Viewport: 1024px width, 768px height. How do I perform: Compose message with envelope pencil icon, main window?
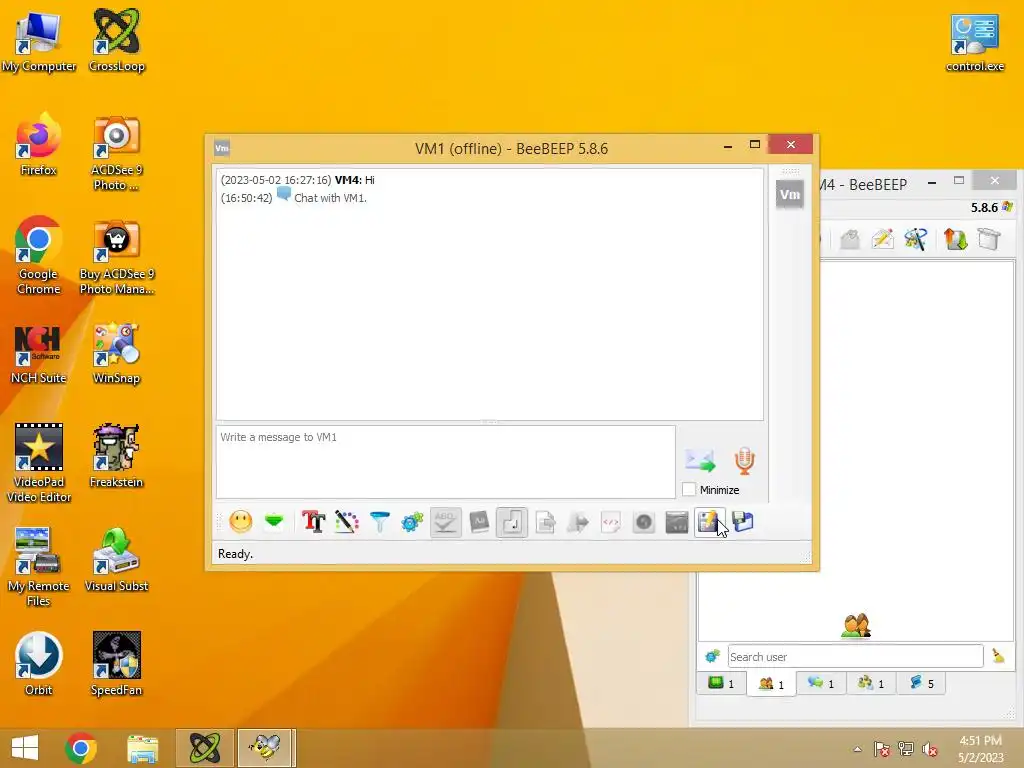click(883, 239)
